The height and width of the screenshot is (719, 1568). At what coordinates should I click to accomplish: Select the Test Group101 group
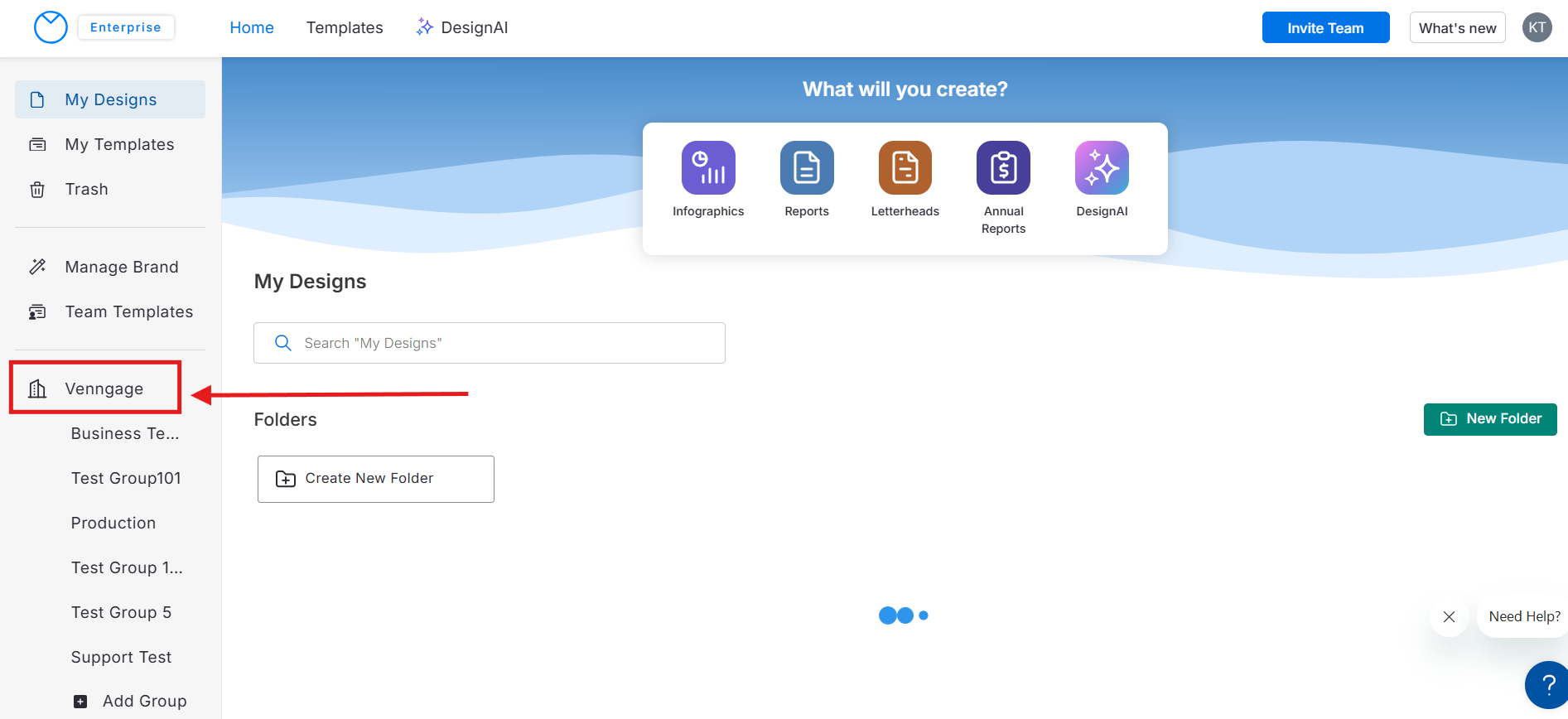pos(126,478)
